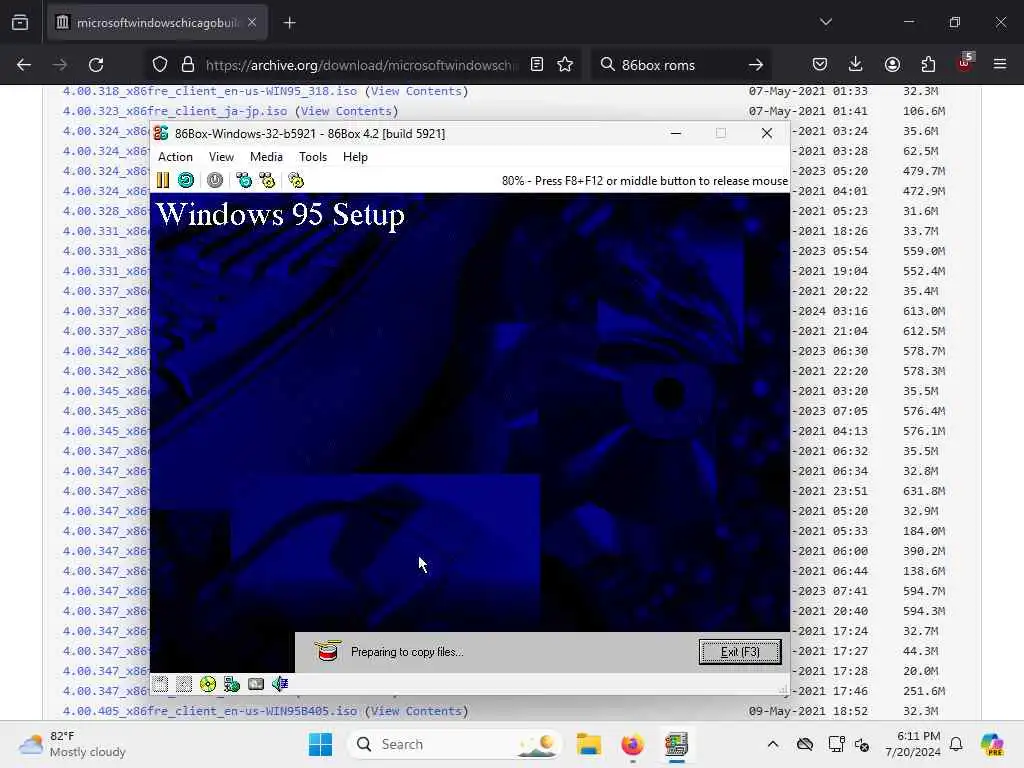Open weather widget 82°F Mostly cloudy
Image resolution: width=1024 pixels, height=768 pixels.
pyautogui.click(x=72, y=744)
